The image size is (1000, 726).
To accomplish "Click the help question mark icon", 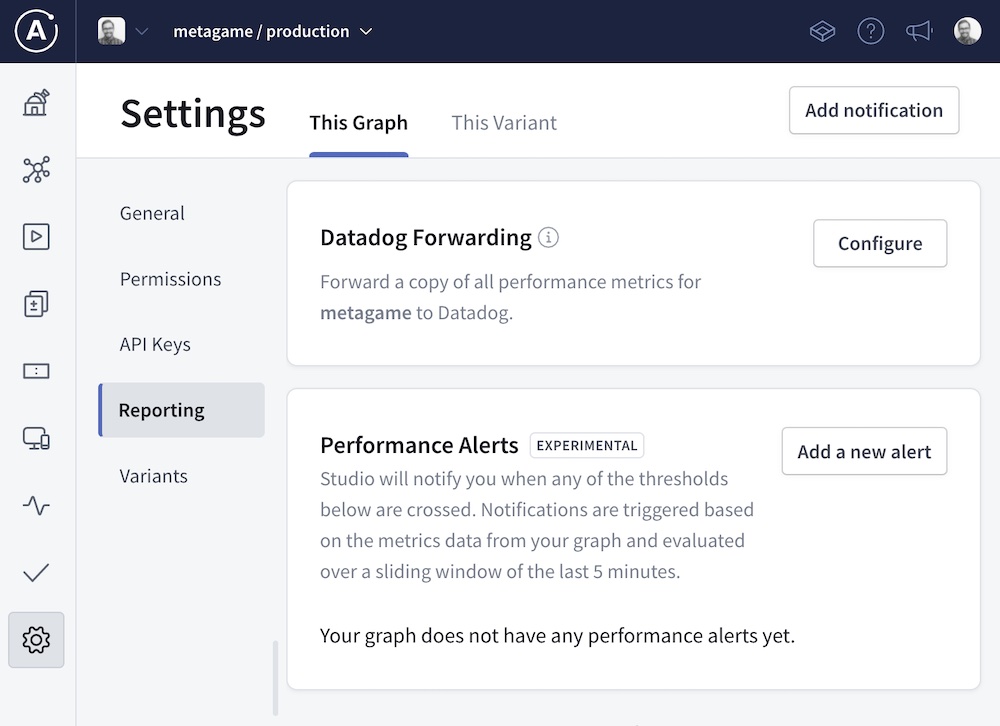I will click(x=871, y=31).
